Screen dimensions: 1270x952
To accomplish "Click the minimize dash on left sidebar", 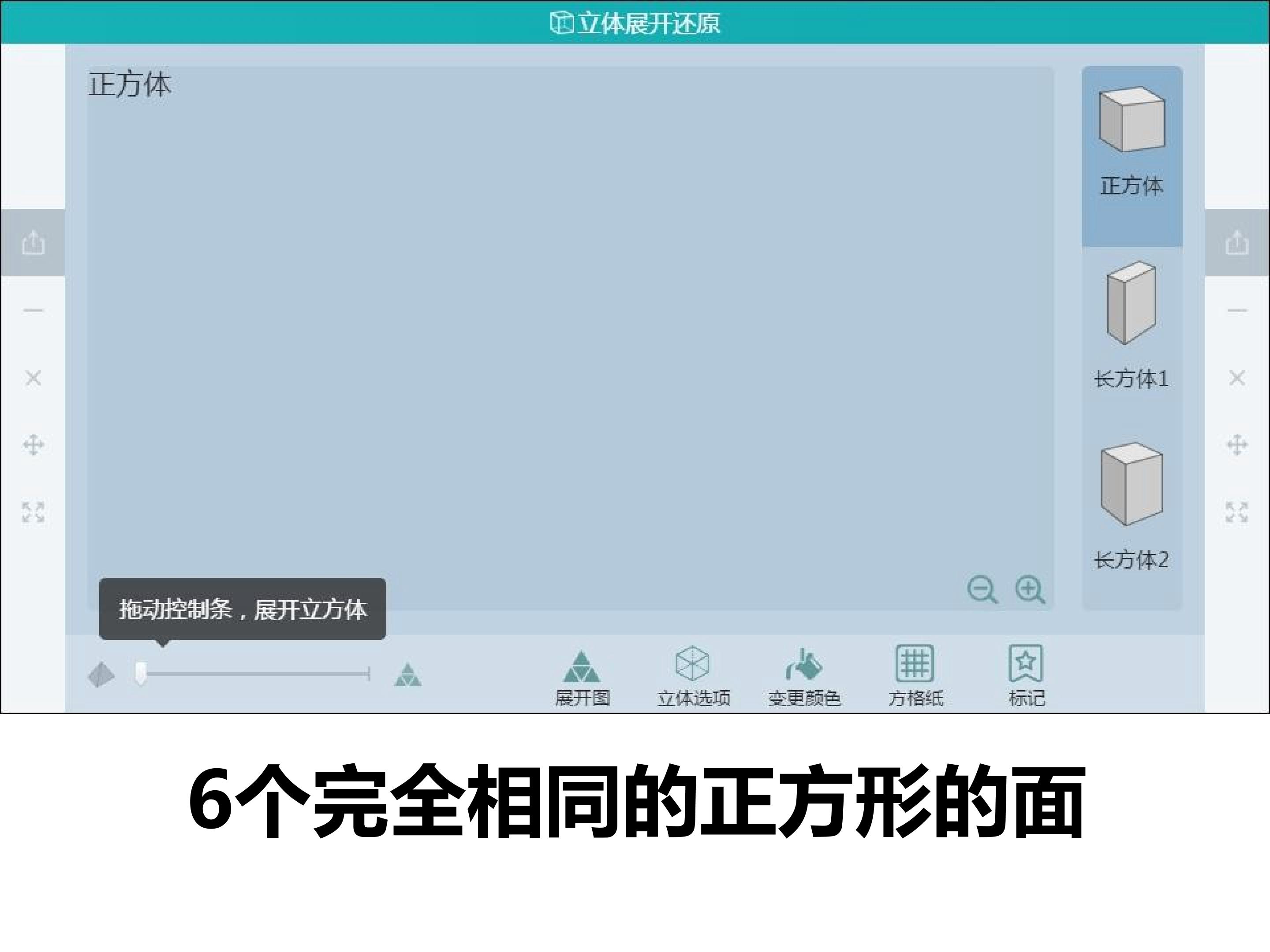I will [33, 310].
